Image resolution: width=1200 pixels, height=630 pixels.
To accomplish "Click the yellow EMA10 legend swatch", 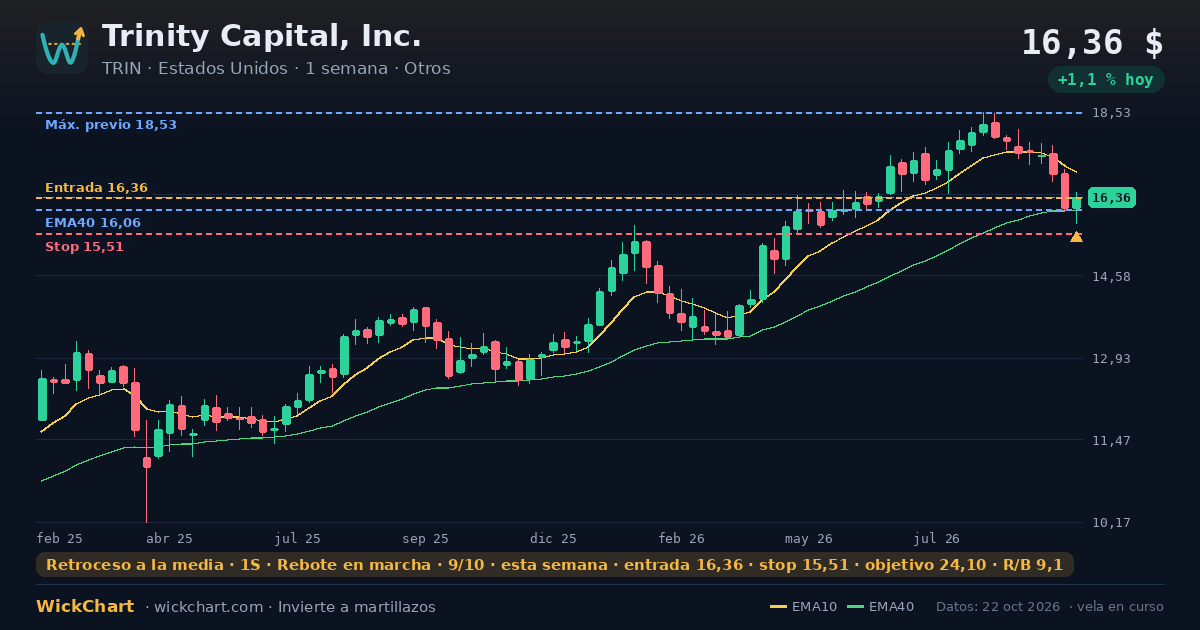I will point(778,607).
